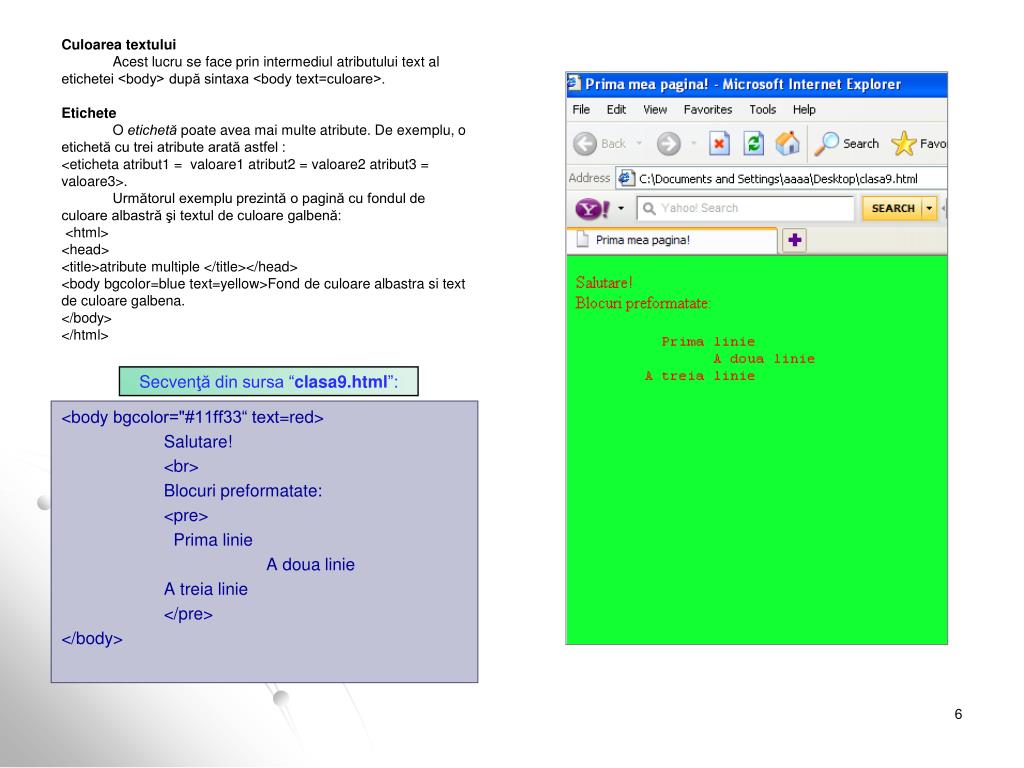Open the Favorites menu

pos(708,110)
